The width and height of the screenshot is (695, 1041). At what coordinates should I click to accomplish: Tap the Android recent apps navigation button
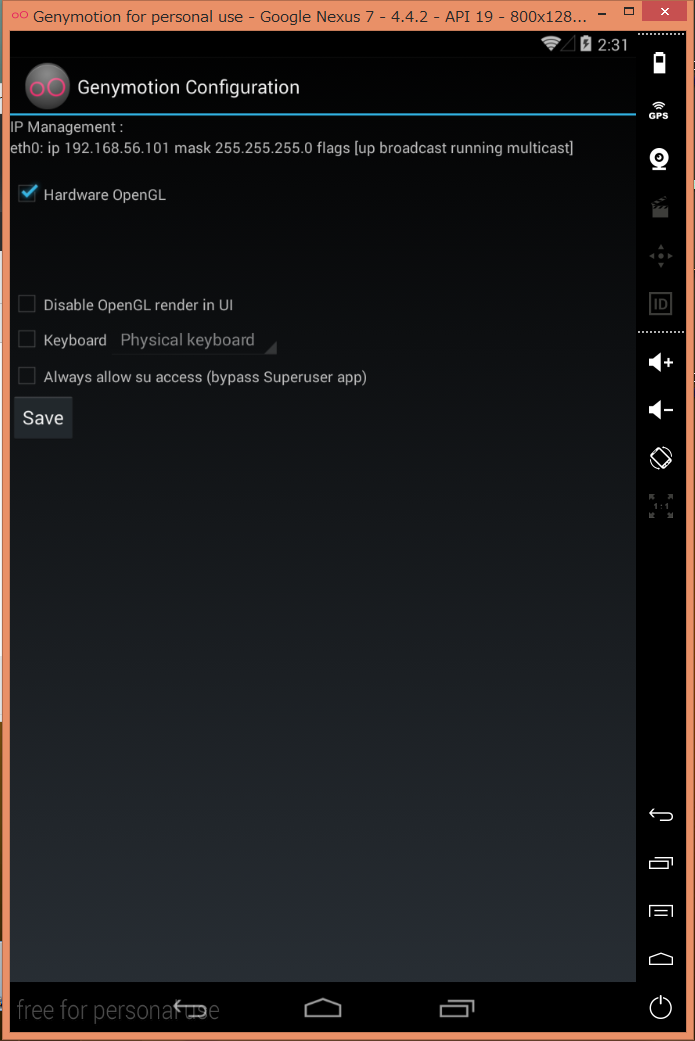pos(457,1008)
